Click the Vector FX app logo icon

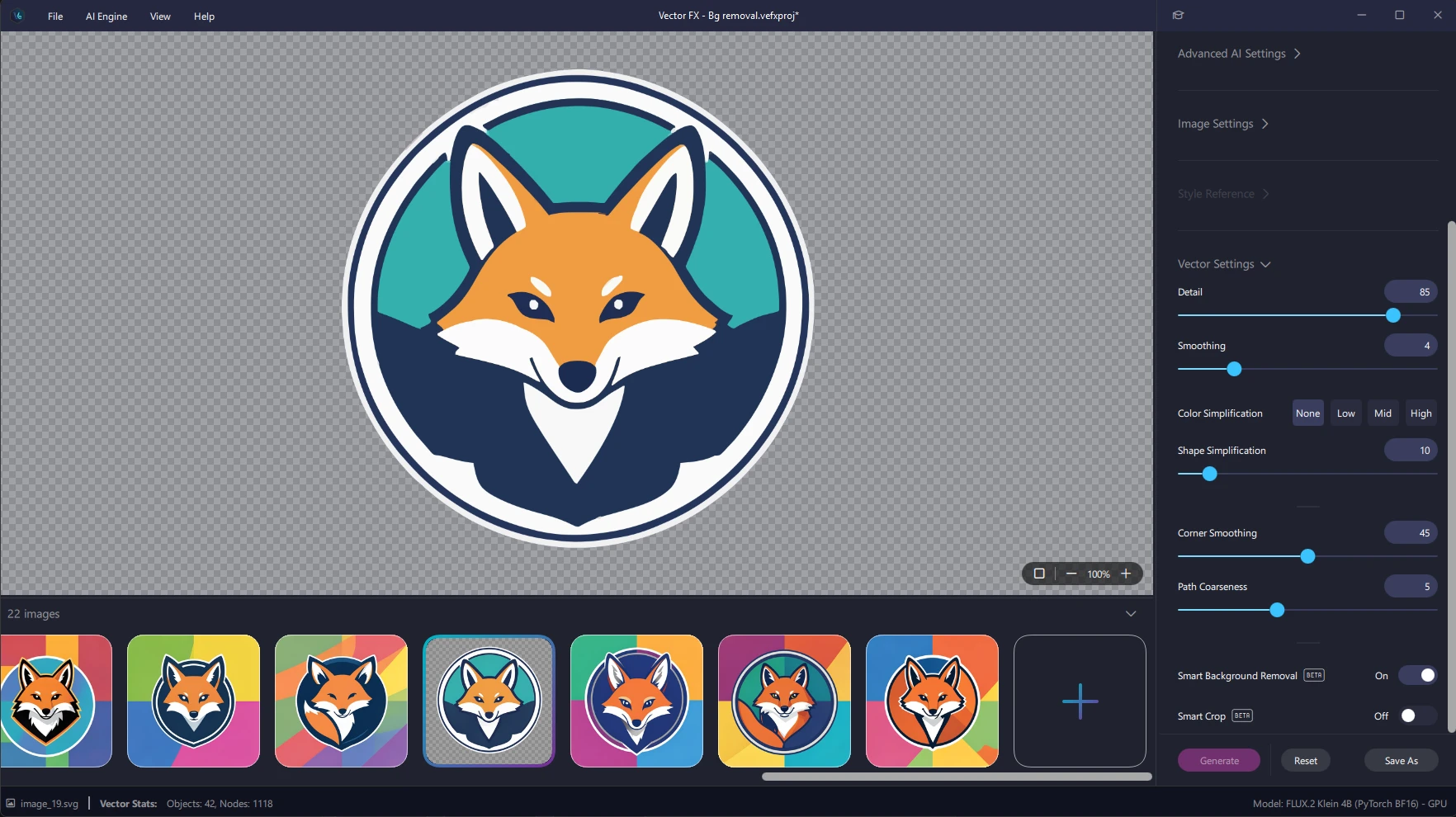point(17,16)
